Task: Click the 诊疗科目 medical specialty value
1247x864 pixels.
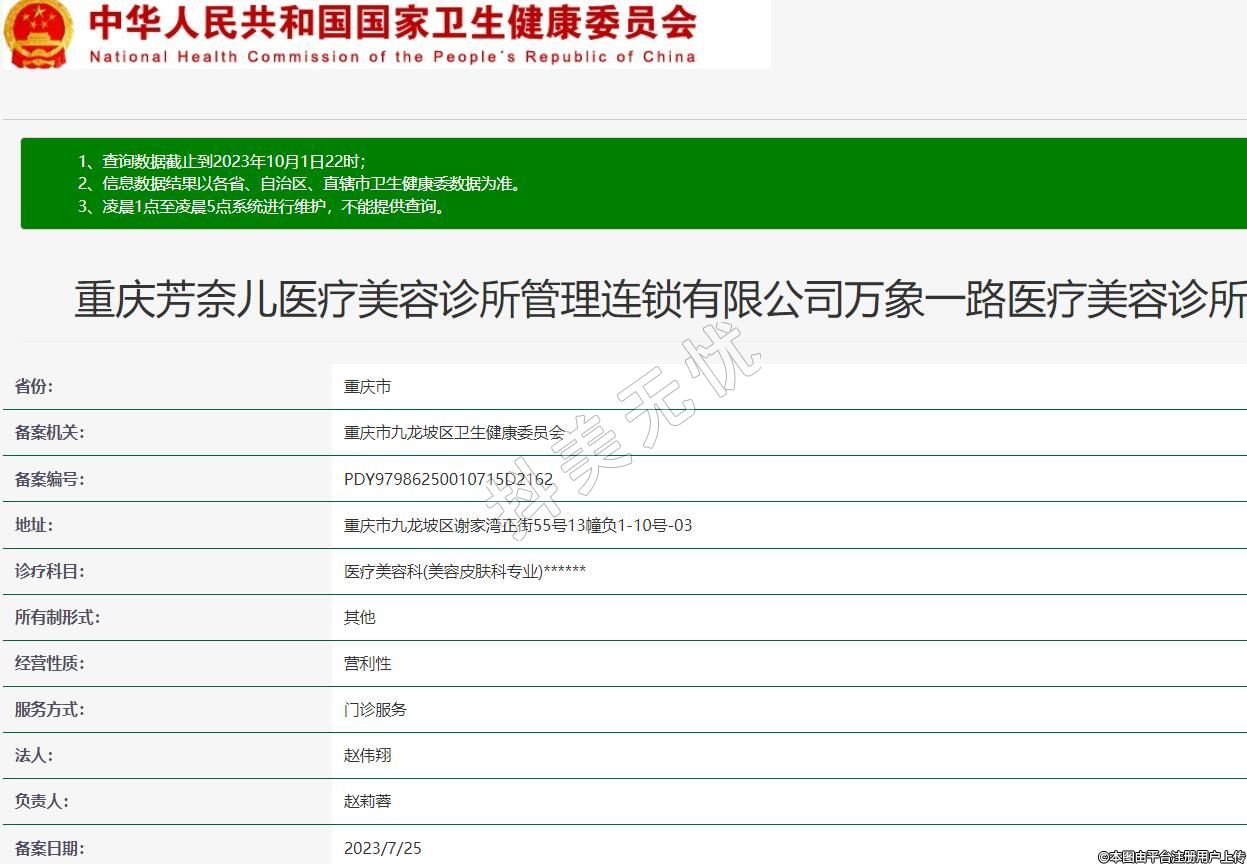Action: pyautogui.click(x=465, y=571)
